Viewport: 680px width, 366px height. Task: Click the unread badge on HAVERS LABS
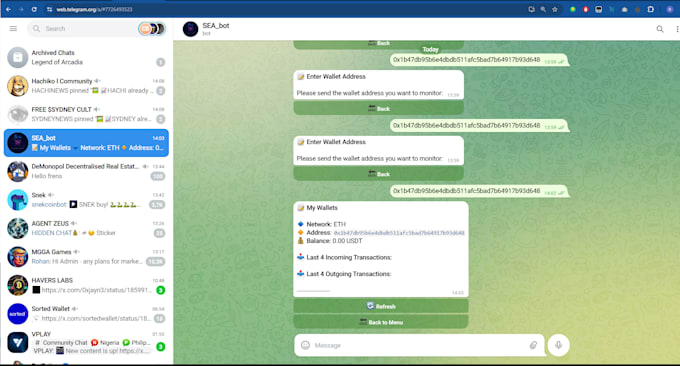tap(160, 290)
